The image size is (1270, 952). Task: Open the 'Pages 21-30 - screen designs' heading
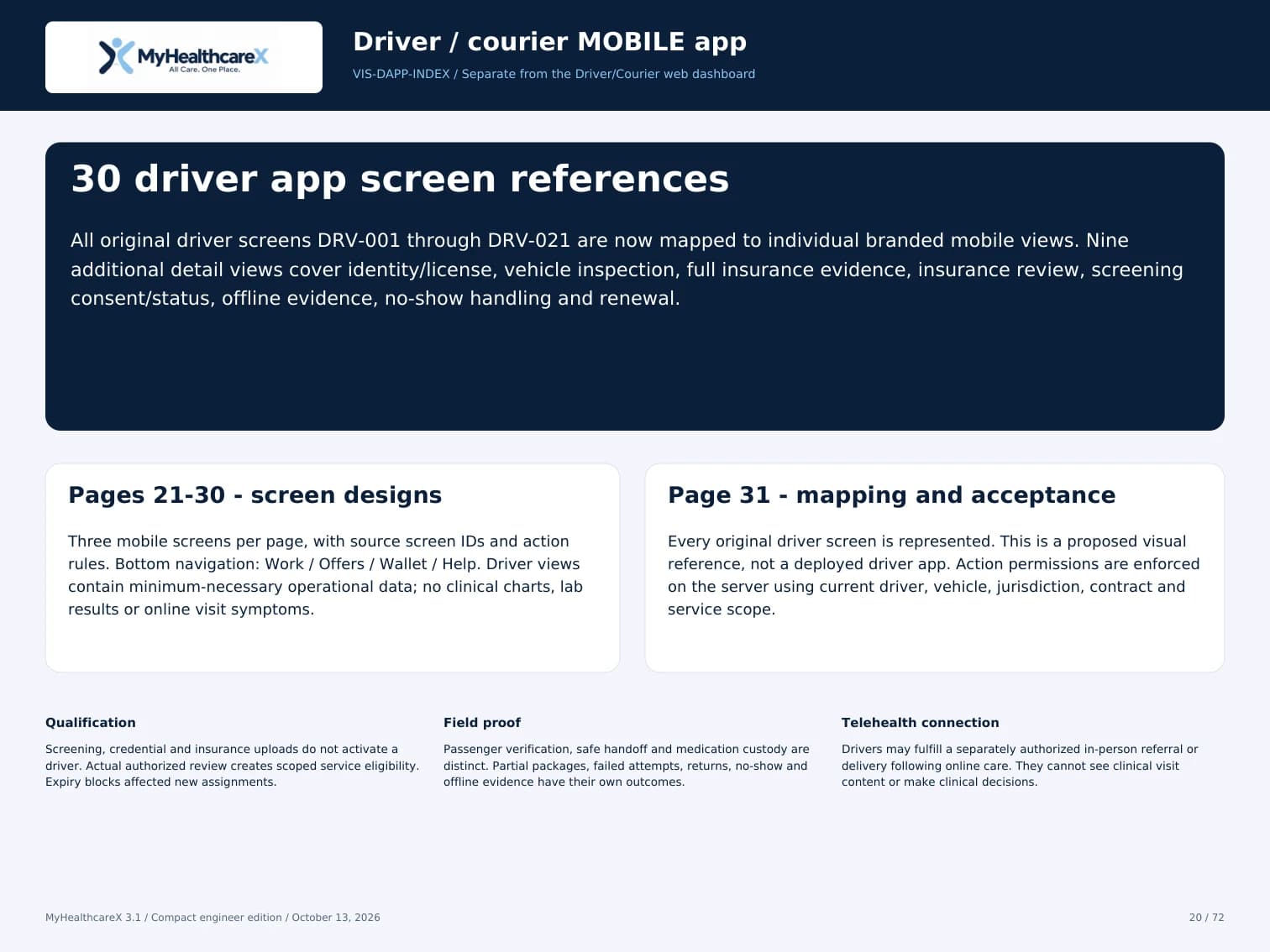[255, 495]
